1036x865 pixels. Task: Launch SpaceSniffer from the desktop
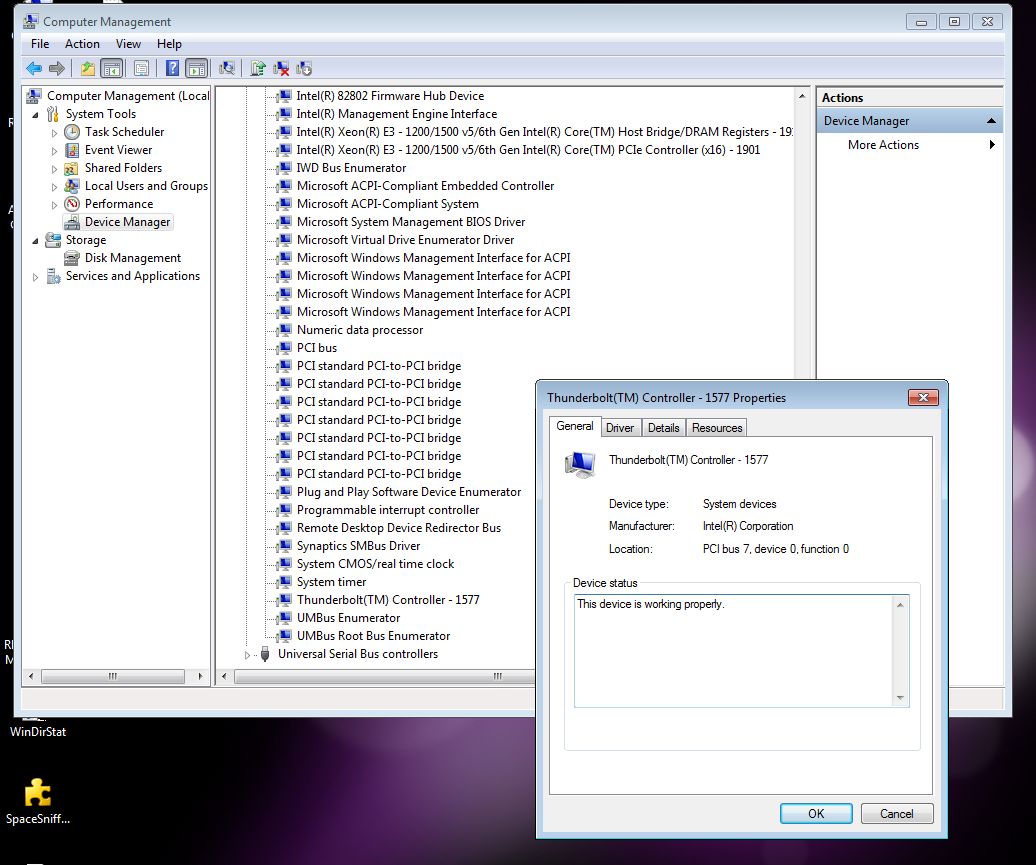click(38, 795)
